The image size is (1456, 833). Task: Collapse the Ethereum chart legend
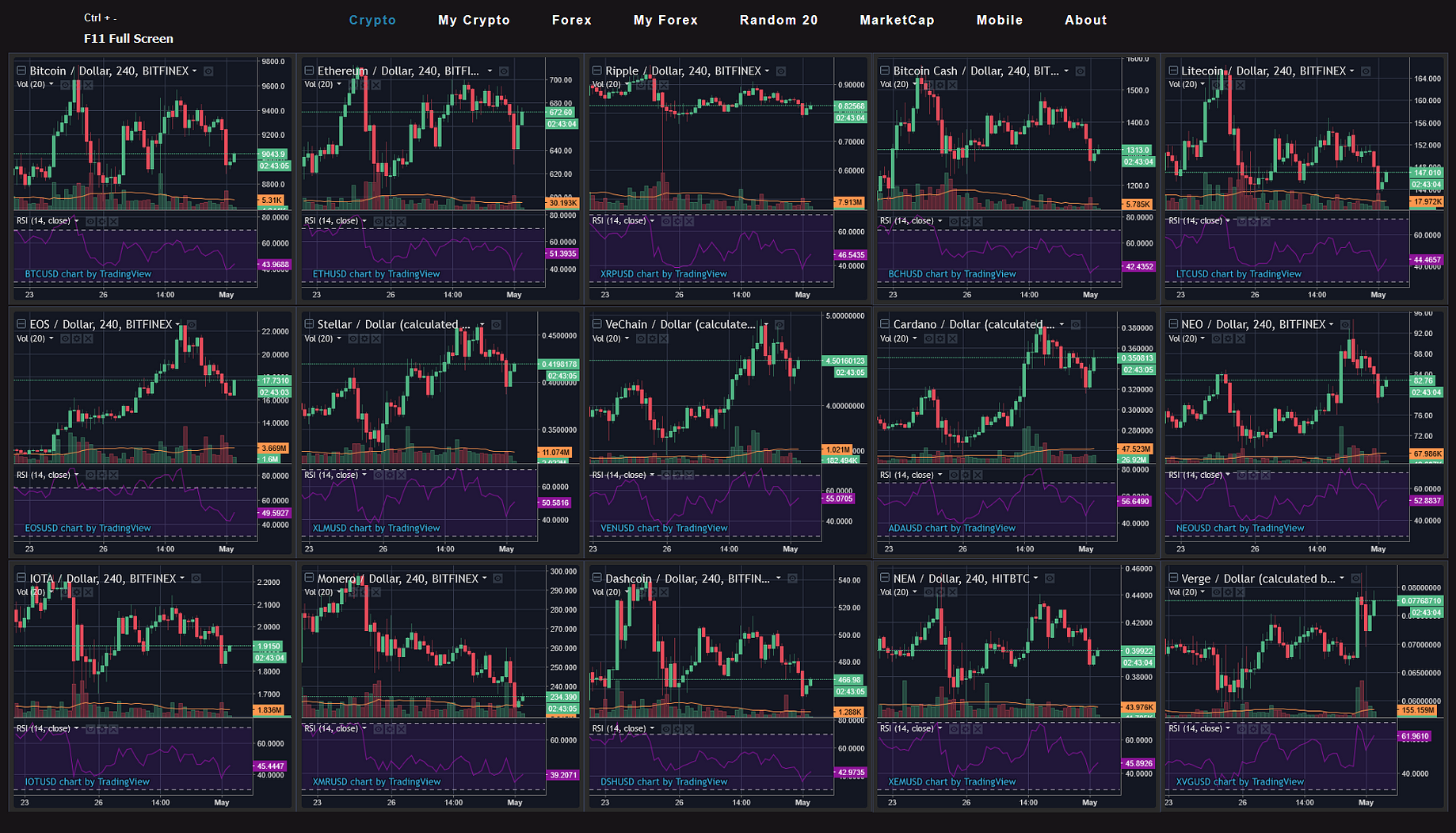click(x=310, y=71)
